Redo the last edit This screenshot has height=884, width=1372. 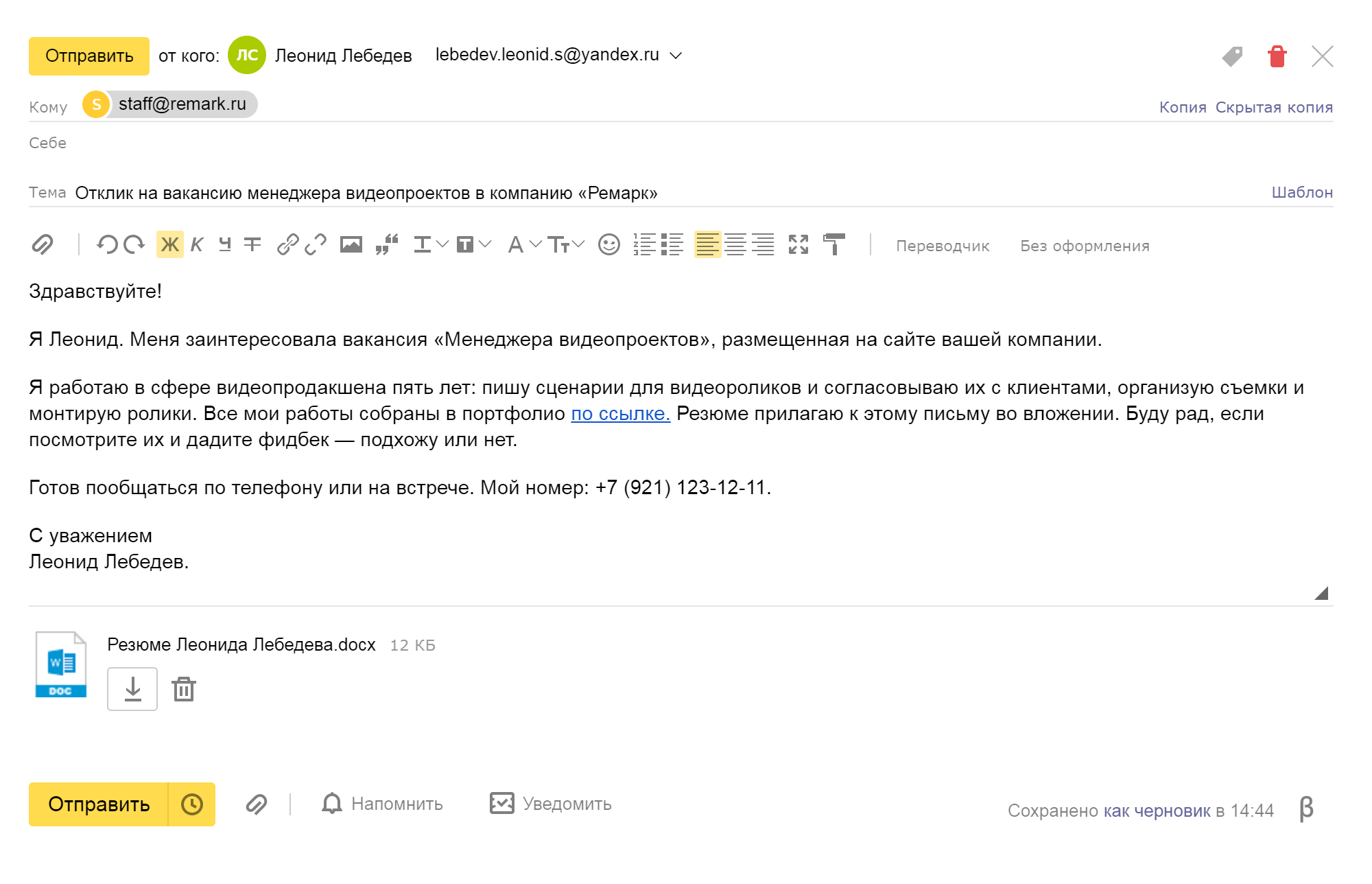coord(134,244)
